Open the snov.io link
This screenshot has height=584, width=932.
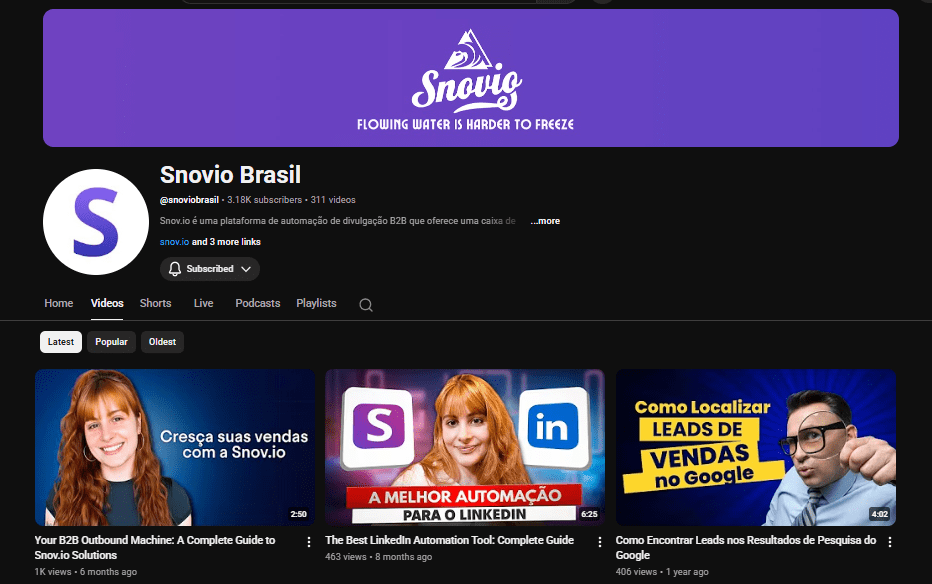pyautogui.click(x=174, y=242)
